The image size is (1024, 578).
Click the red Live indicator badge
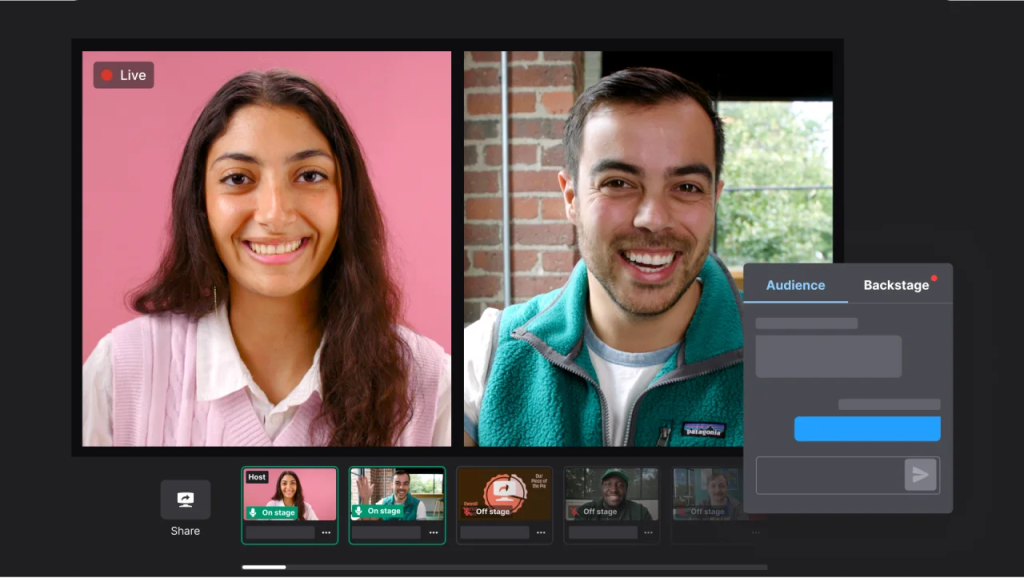point(123,75)
